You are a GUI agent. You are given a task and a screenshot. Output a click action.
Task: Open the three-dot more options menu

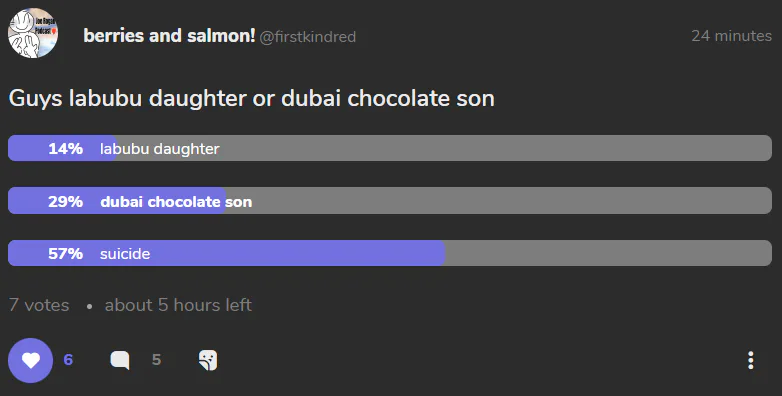(751, 360)
